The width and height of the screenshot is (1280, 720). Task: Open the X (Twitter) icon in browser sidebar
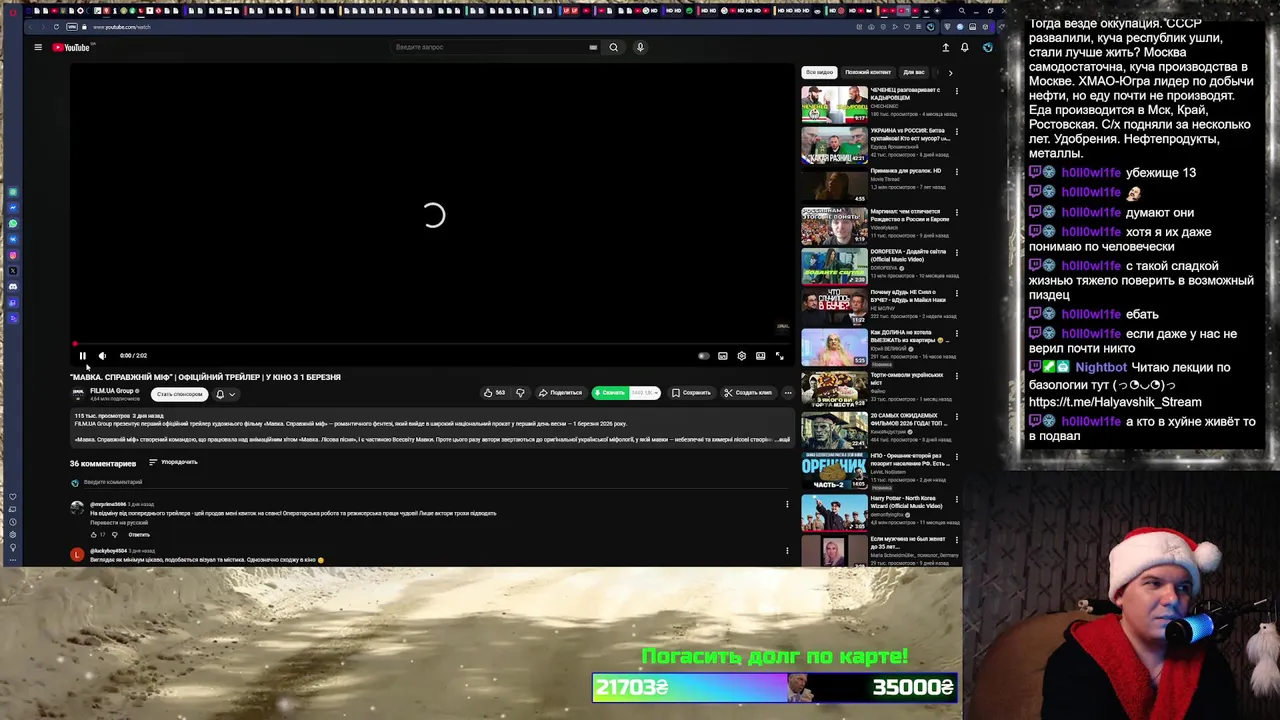click(13, 271)
